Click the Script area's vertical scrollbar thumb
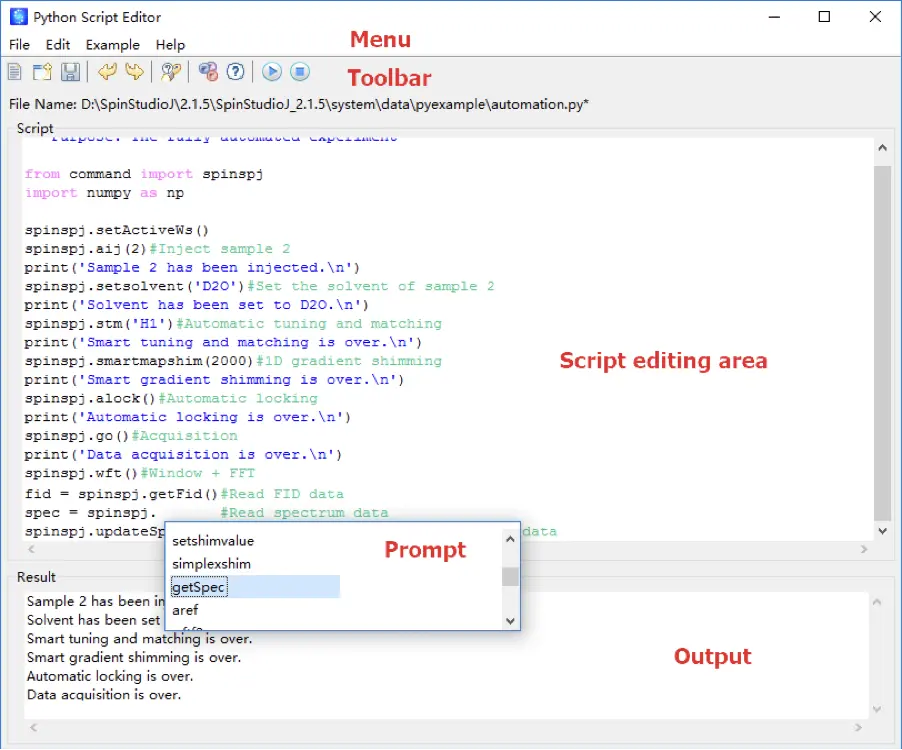This screenshot has width=902, height=750. 881,340
